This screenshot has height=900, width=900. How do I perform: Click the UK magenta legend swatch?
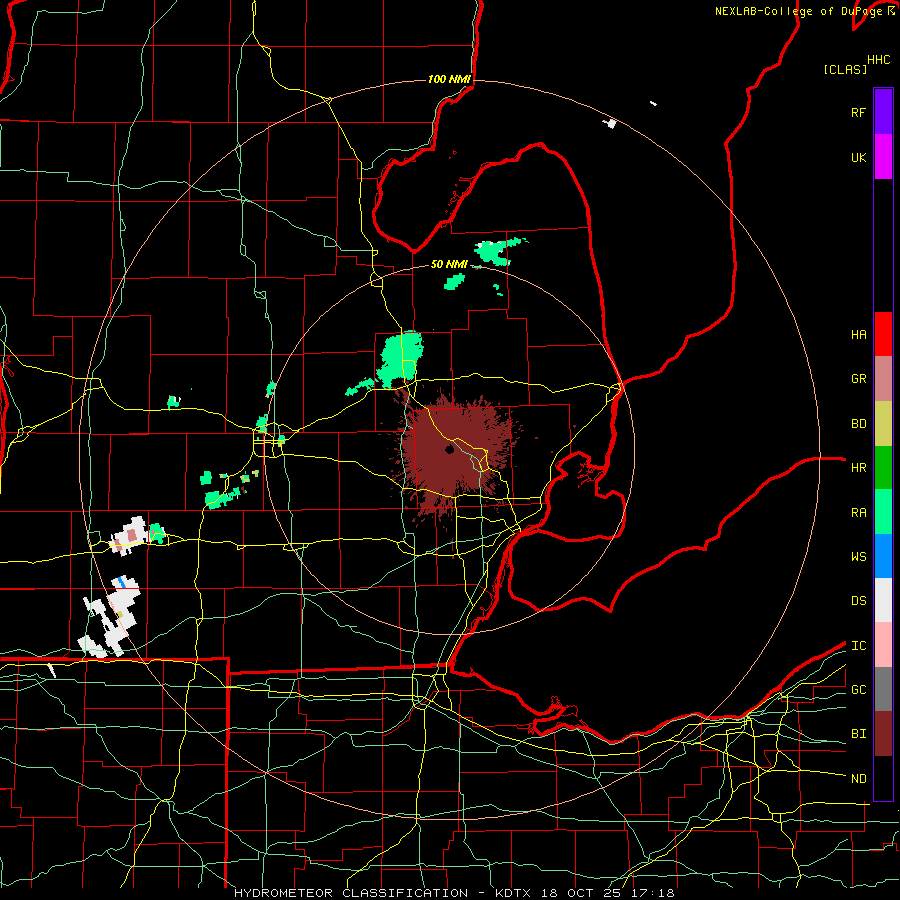tap(883, 157)
